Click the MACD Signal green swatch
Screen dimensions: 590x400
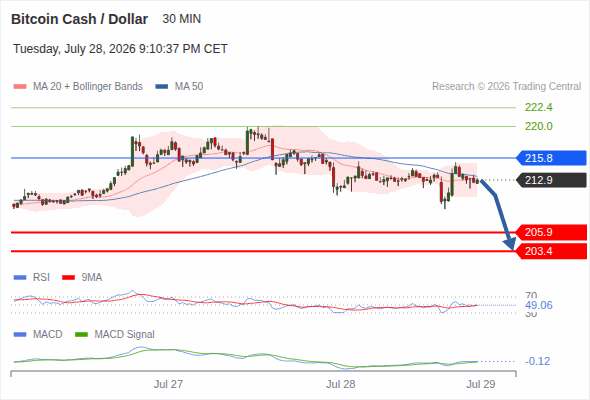[x=82, y=335]
